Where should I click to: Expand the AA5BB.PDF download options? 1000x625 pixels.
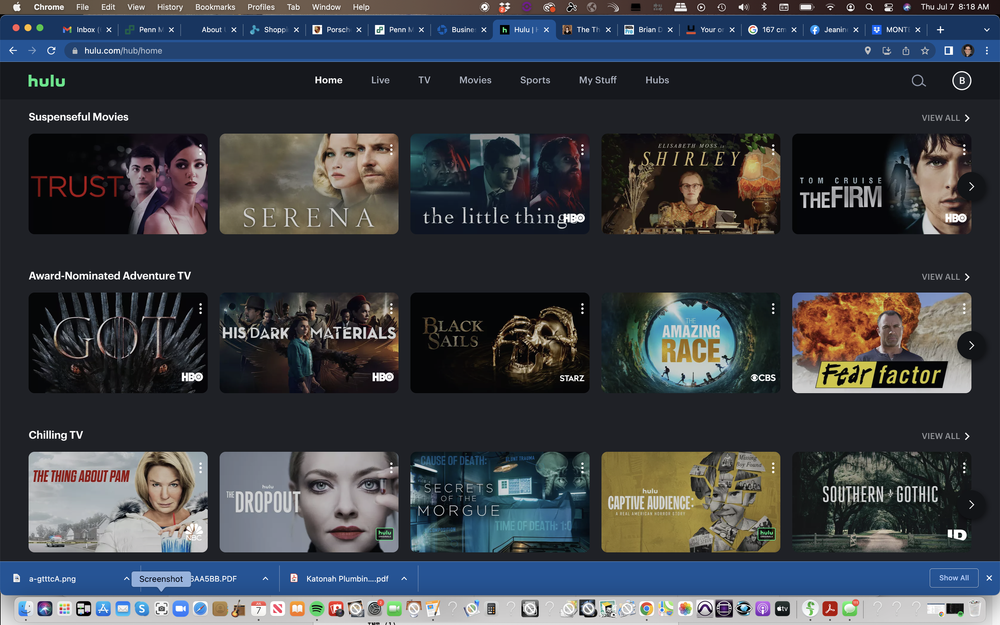(265, 578)
